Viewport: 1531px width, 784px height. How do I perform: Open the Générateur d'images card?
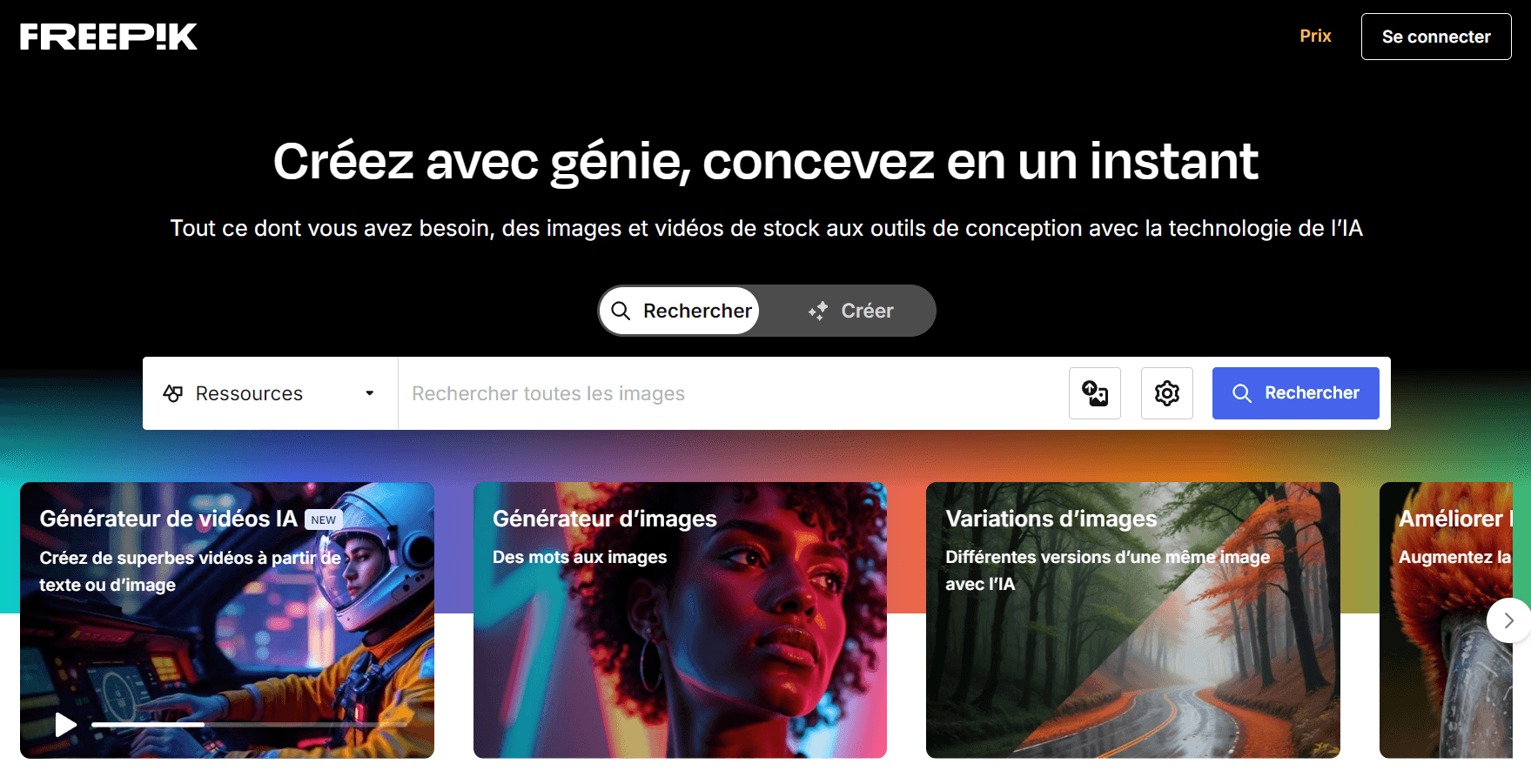point(680,620)
